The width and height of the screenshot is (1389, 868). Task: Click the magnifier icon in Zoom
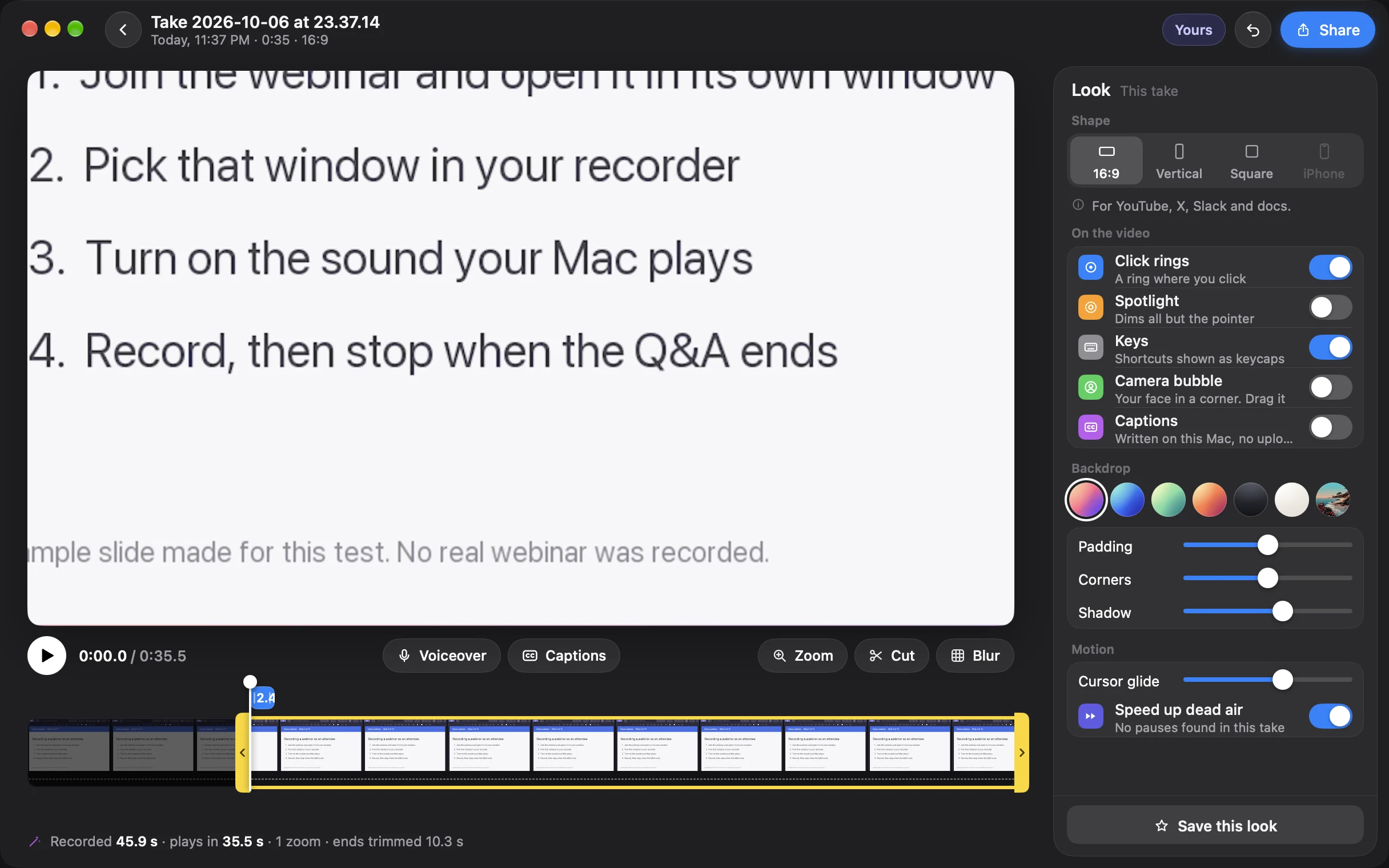(780, 656)
